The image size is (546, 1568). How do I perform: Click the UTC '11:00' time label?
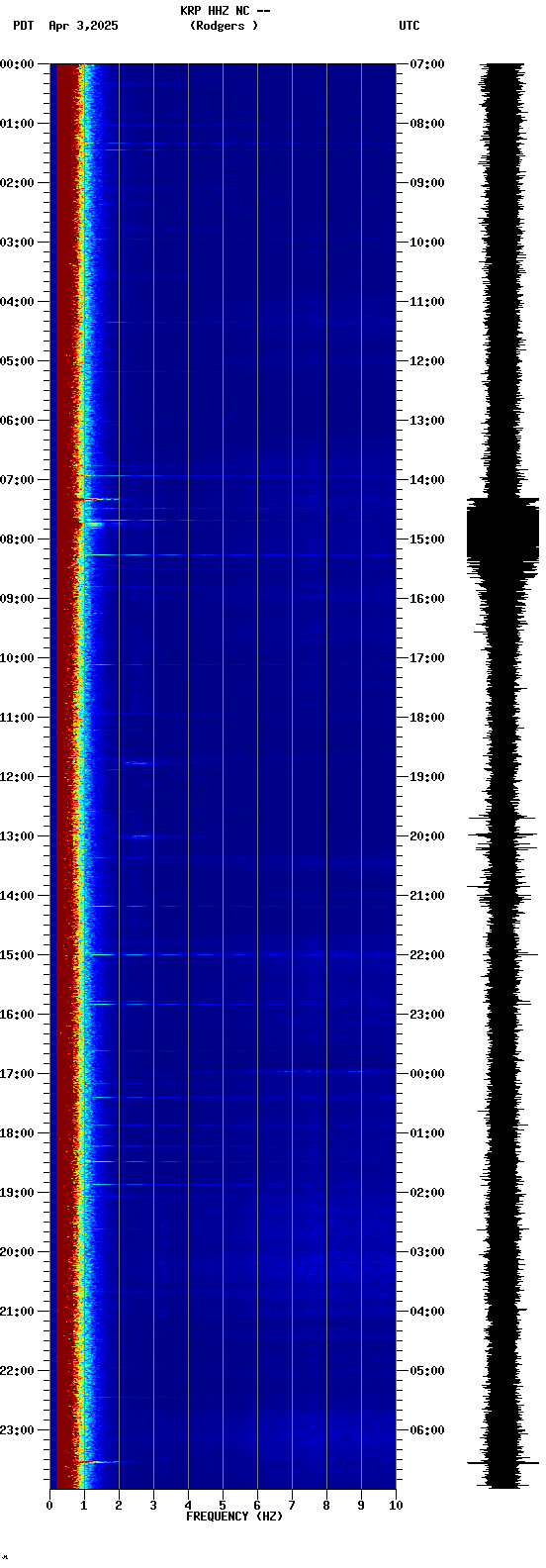[427, 302]
